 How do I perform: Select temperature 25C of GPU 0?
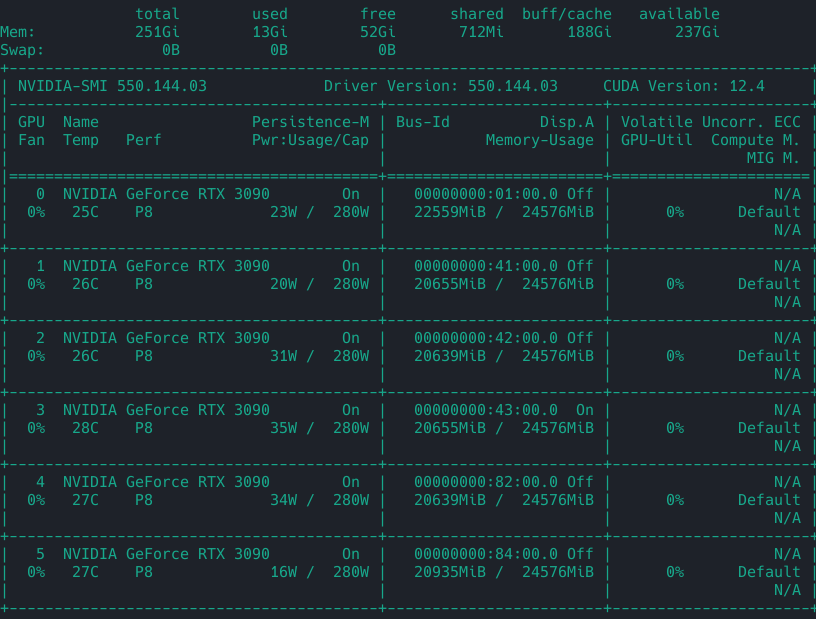(x=85, y=212)
